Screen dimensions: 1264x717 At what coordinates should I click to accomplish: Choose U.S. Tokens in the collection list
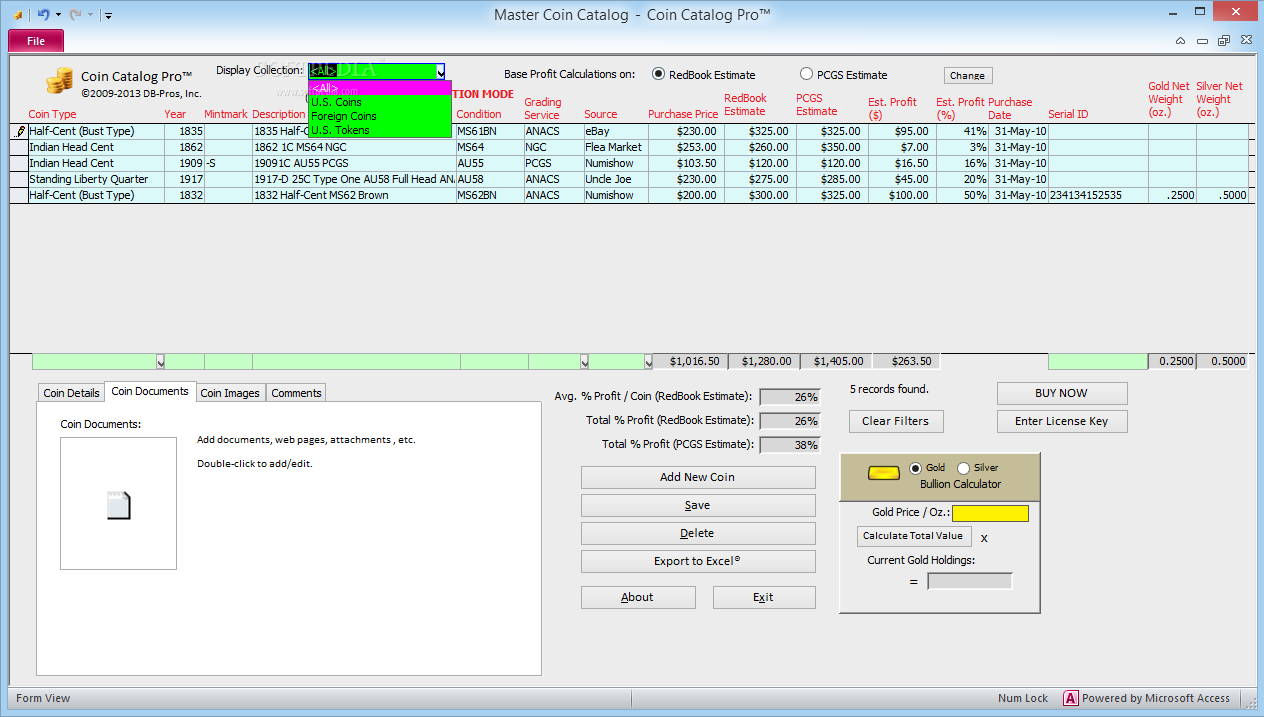380,130
